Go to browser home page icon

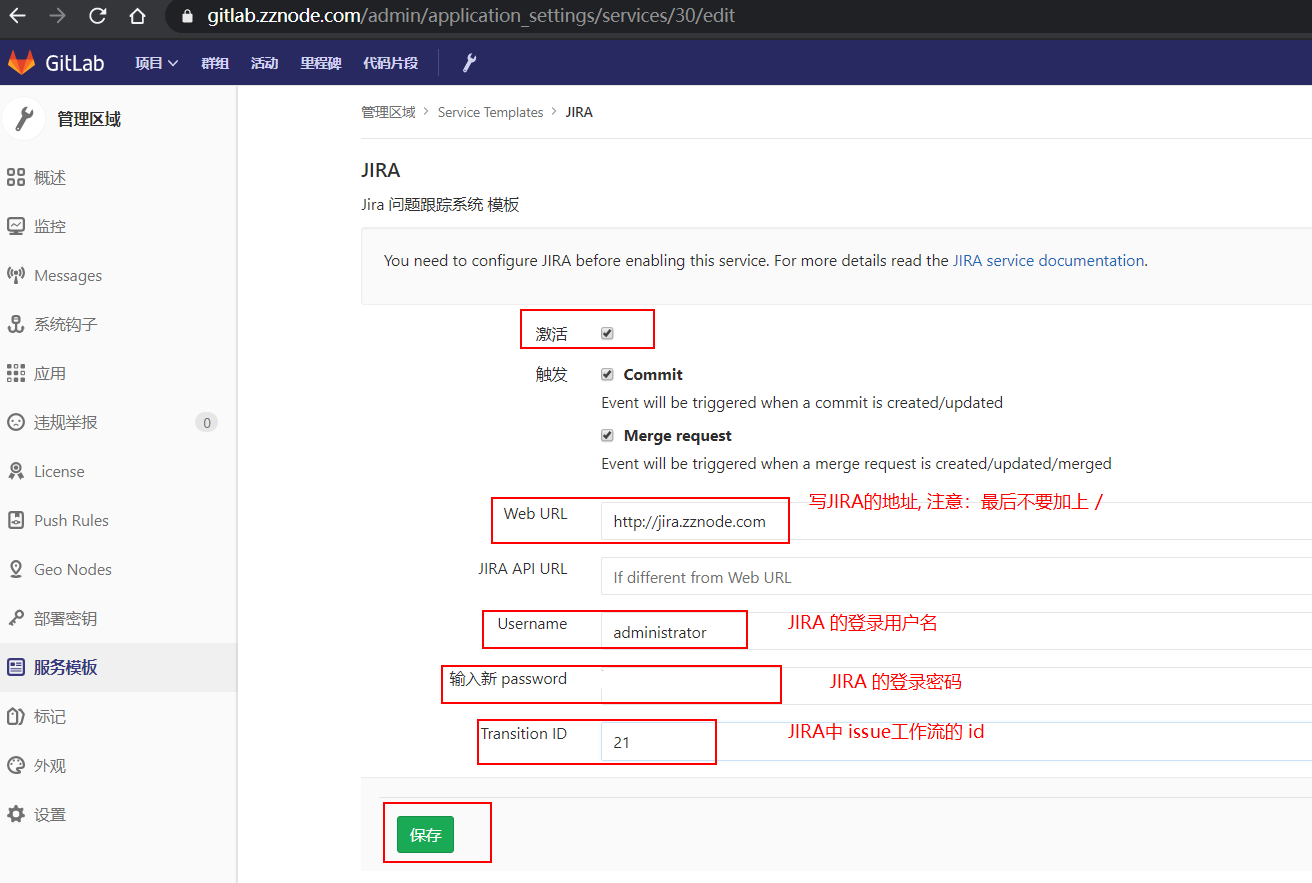137,16
